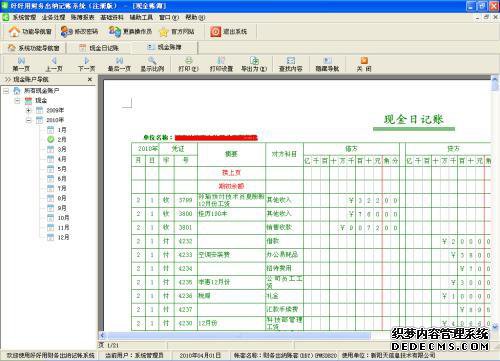Click the 打印 printer icon
Screen dimensions: 500x361
tap(189, 60)
